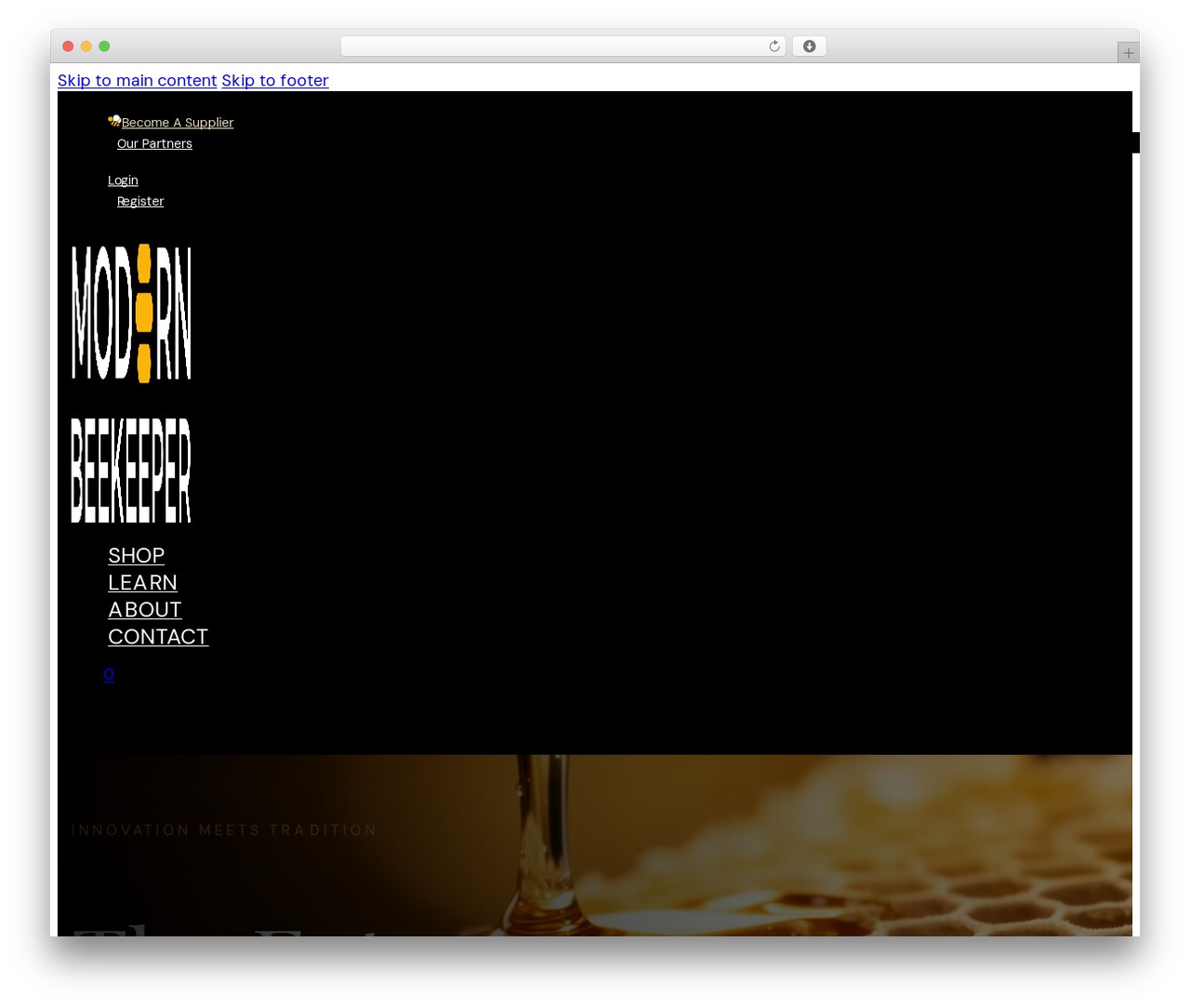This screenshot has width=1190, height=1008.
Task: Open the CONTACT menu item
Action: coord(158,637)
